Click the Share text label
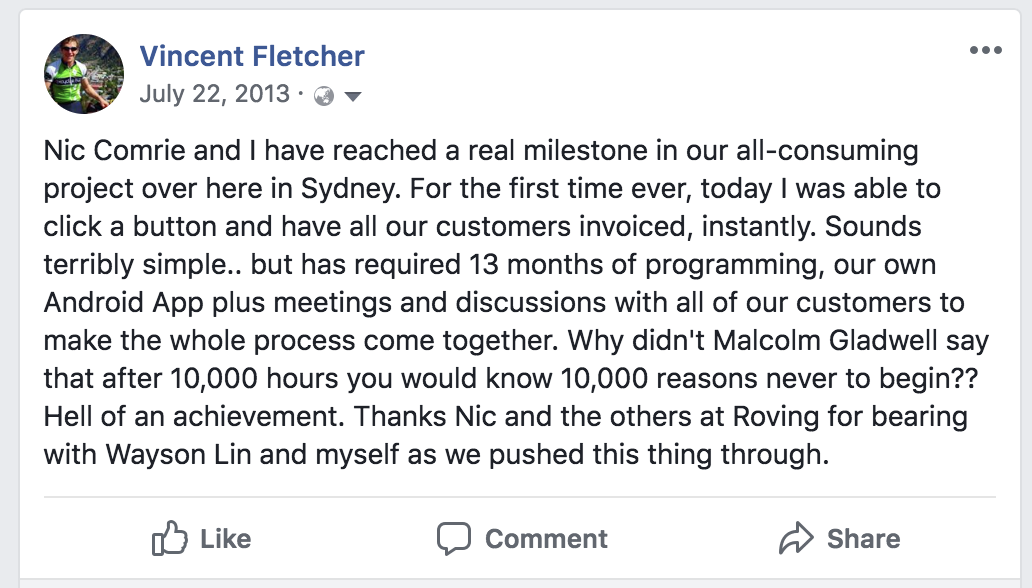This screenshot has width=1032, height=588. (x=864, y=539)
